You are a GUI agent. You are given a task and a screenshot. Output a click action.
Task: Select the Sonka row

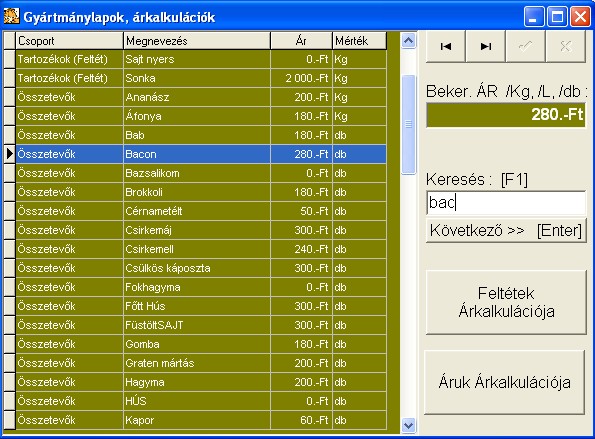[201, 78]
